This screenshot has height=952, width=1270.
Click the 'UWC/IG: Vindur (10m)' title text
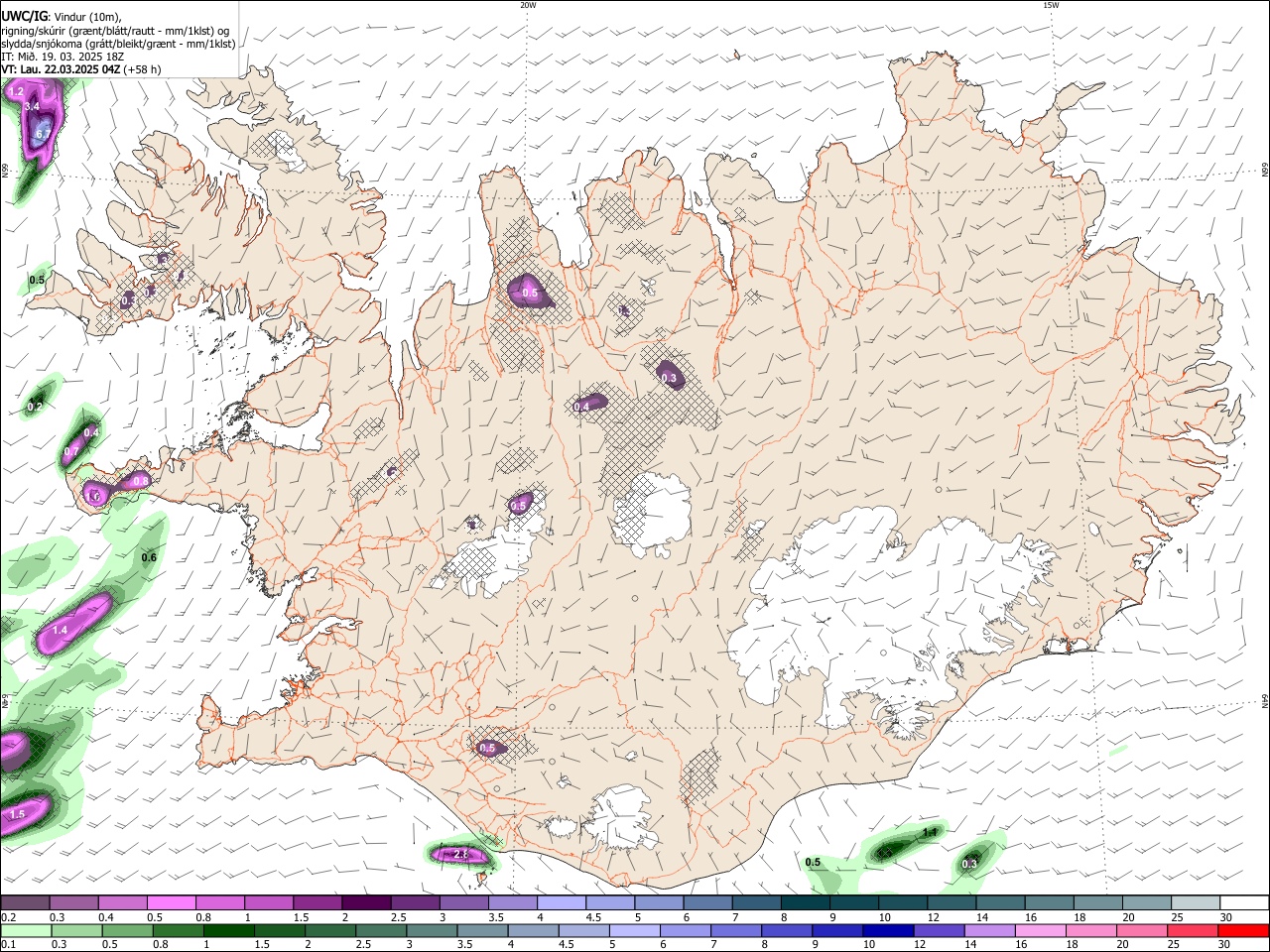pos(61,17)
